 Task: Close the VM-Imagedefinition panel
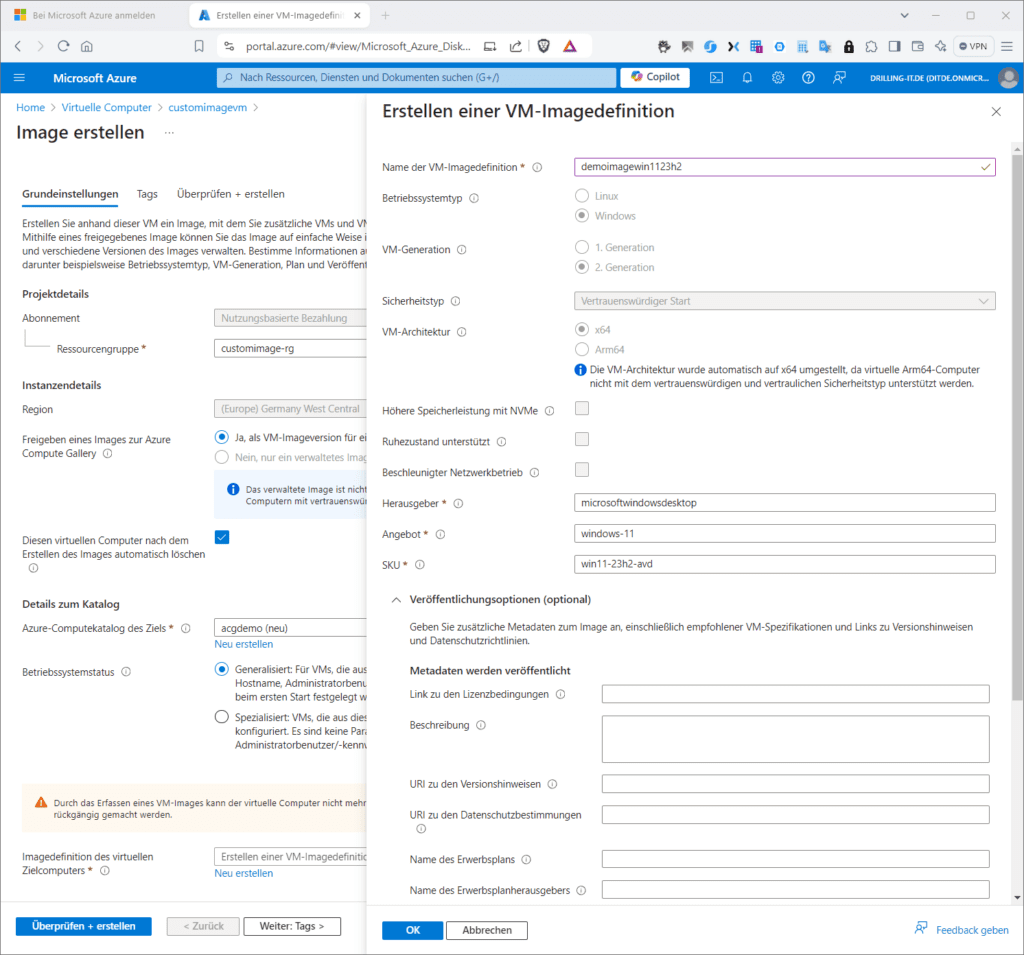pos(996,112)
